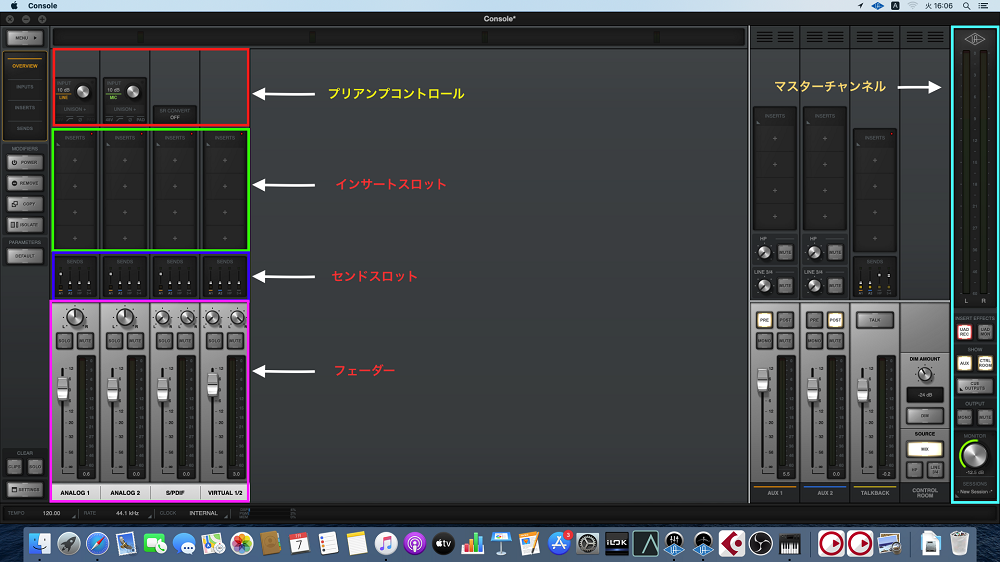1000x562 pixels.
Task: Add plugin in first insert slot of S/PDIF
Action: (175, 160)
